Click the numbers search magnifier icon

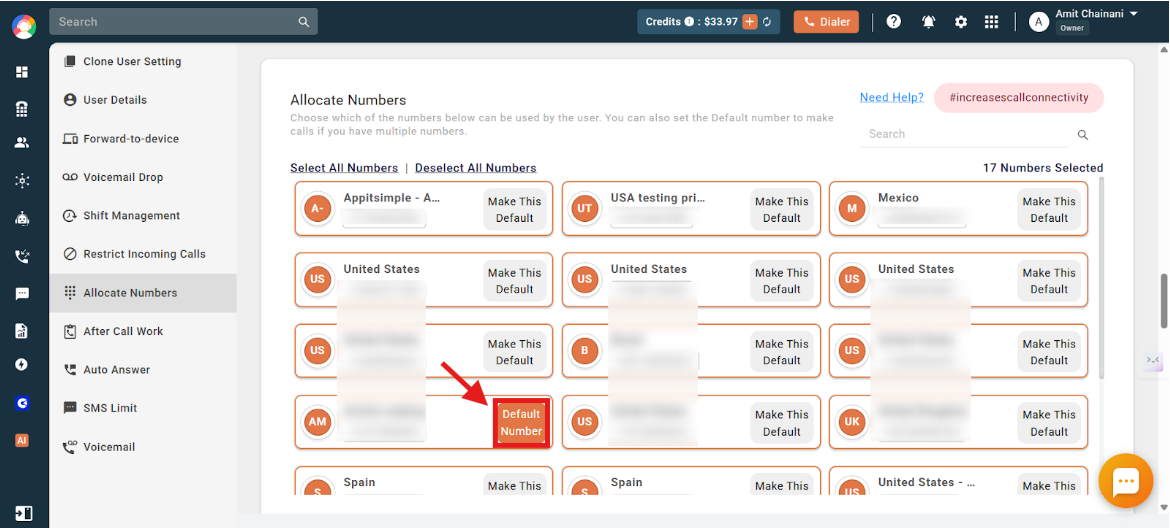(x=1083, y=135)
